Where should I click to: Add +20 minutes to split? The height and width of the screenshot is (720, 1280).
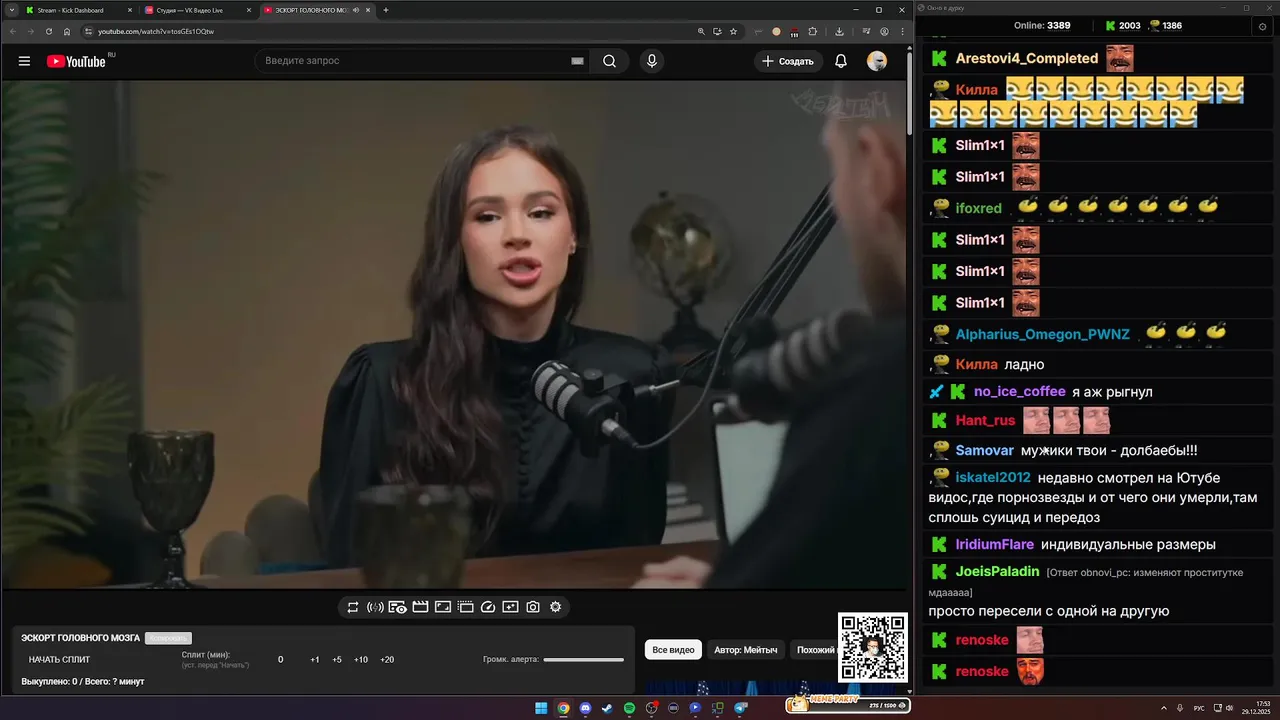pos(387,660)
